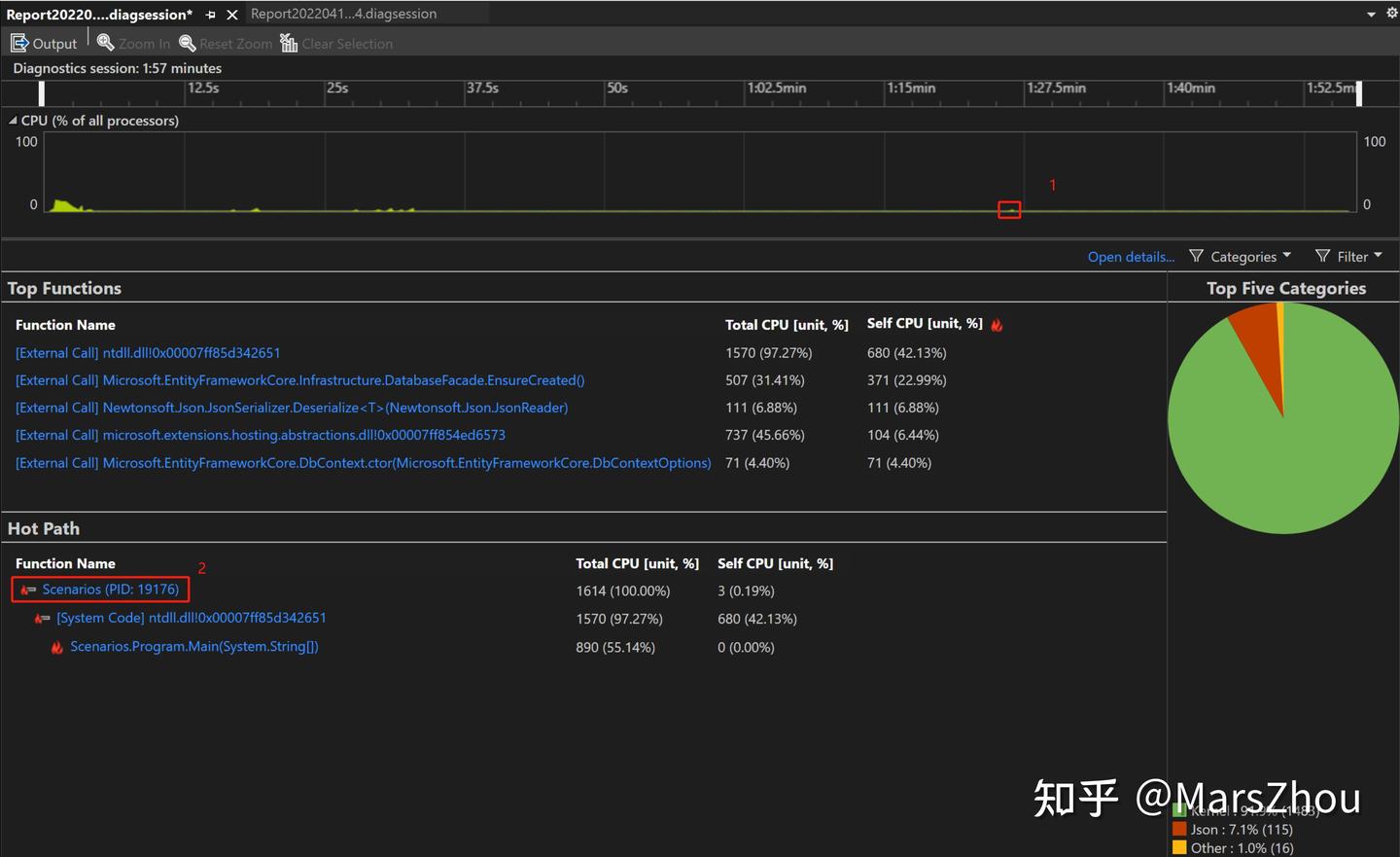Click the Reset Zoom icon
Screen dimensions: 1400x857
click(187, 43)
